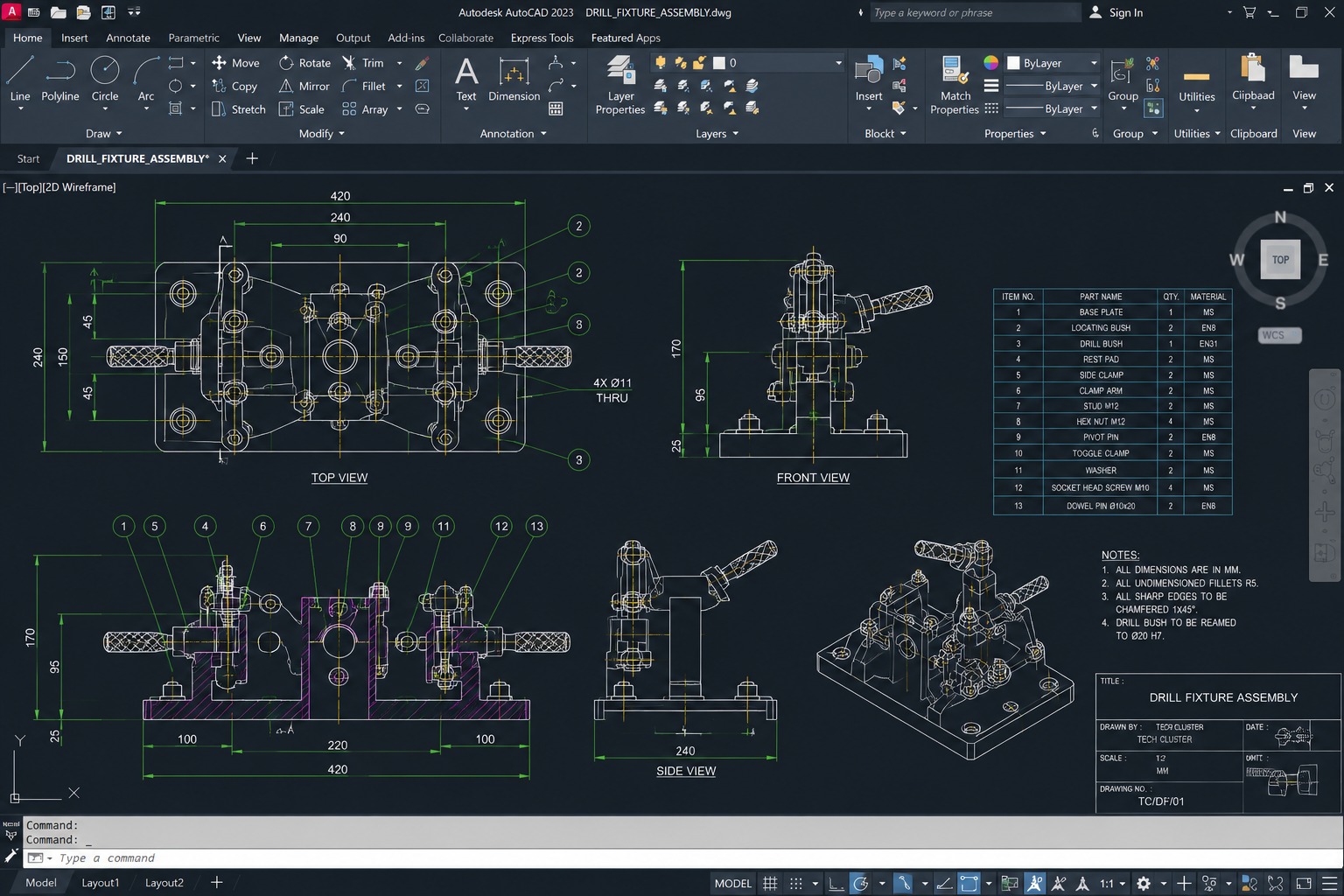This screenshot has width=1344, height=896.
Task: Click the object color wheel swatch
Action: pyautogui.click(x=990, y=63)
